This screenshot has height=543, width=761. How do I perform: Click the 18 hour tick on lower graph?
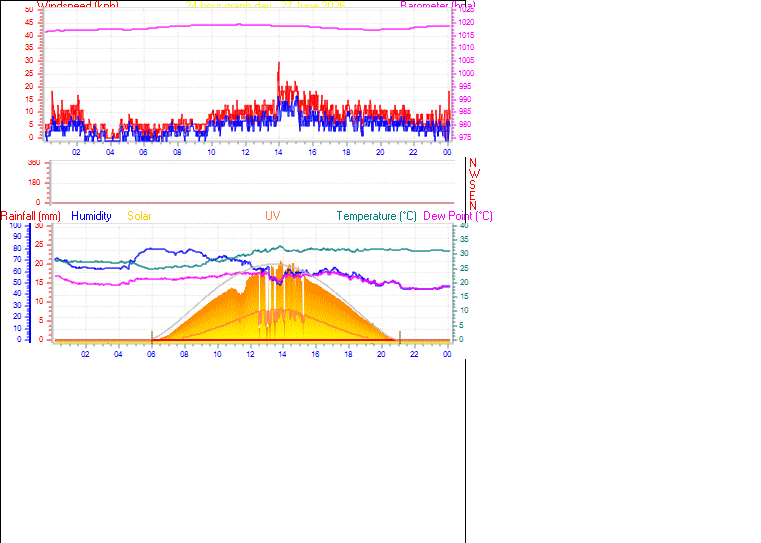[x=348, y=354]
